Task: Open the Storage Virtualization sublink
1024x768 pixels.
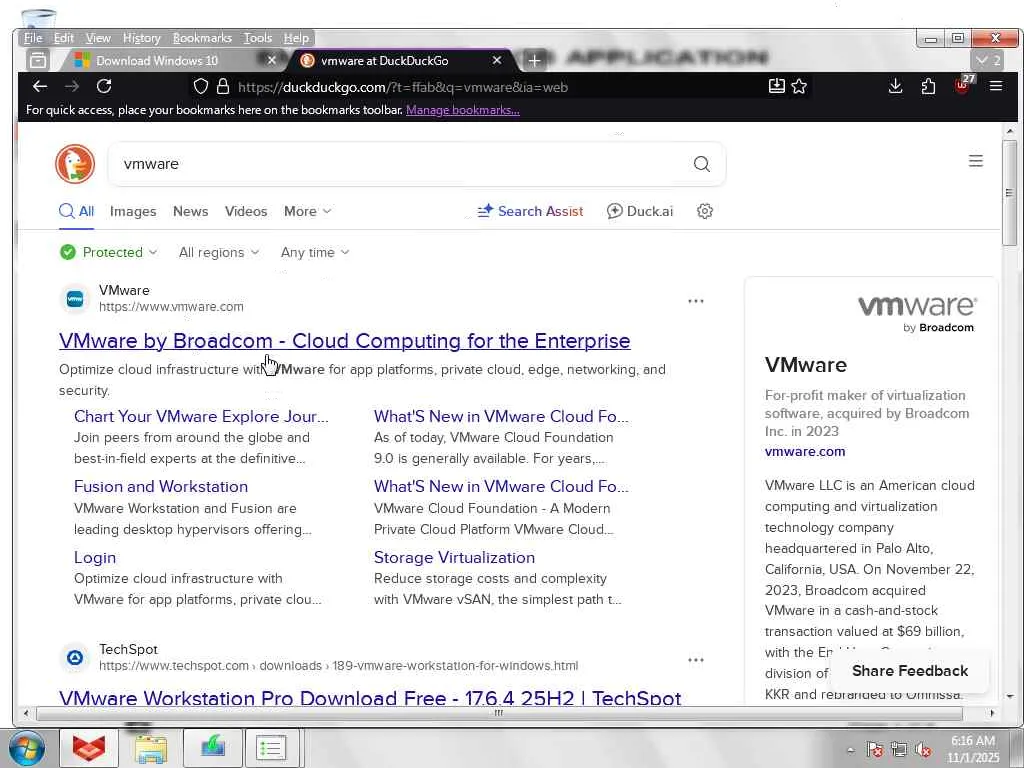Action: tap(455, 557)
